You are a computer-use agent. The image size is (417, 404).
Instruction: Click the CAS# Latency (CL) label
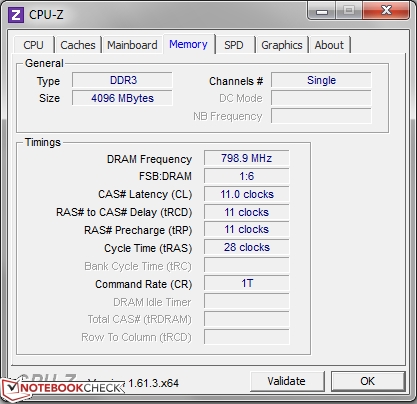pos(145,194)
